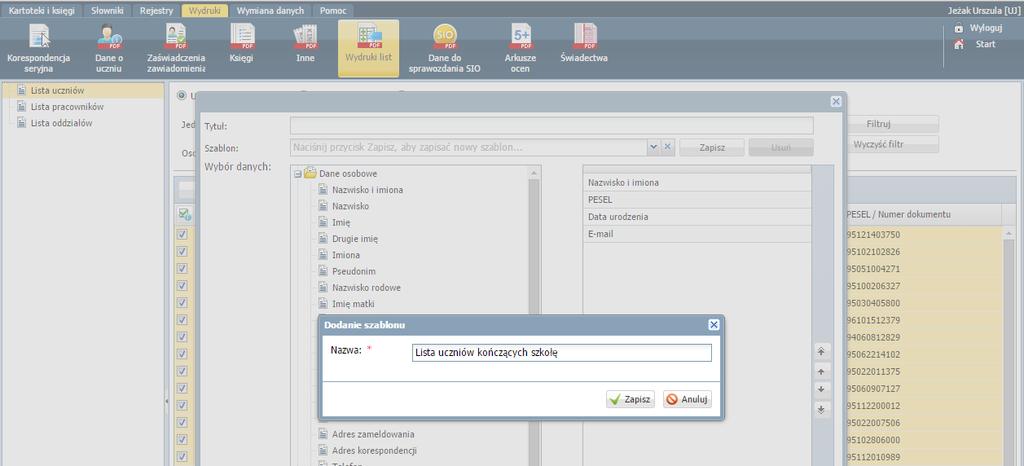The width and height of the screenshot is (1024, 466).
Task: Toggle checkbox for row with PESEL 95030405800
Action: tap(182, 303)
